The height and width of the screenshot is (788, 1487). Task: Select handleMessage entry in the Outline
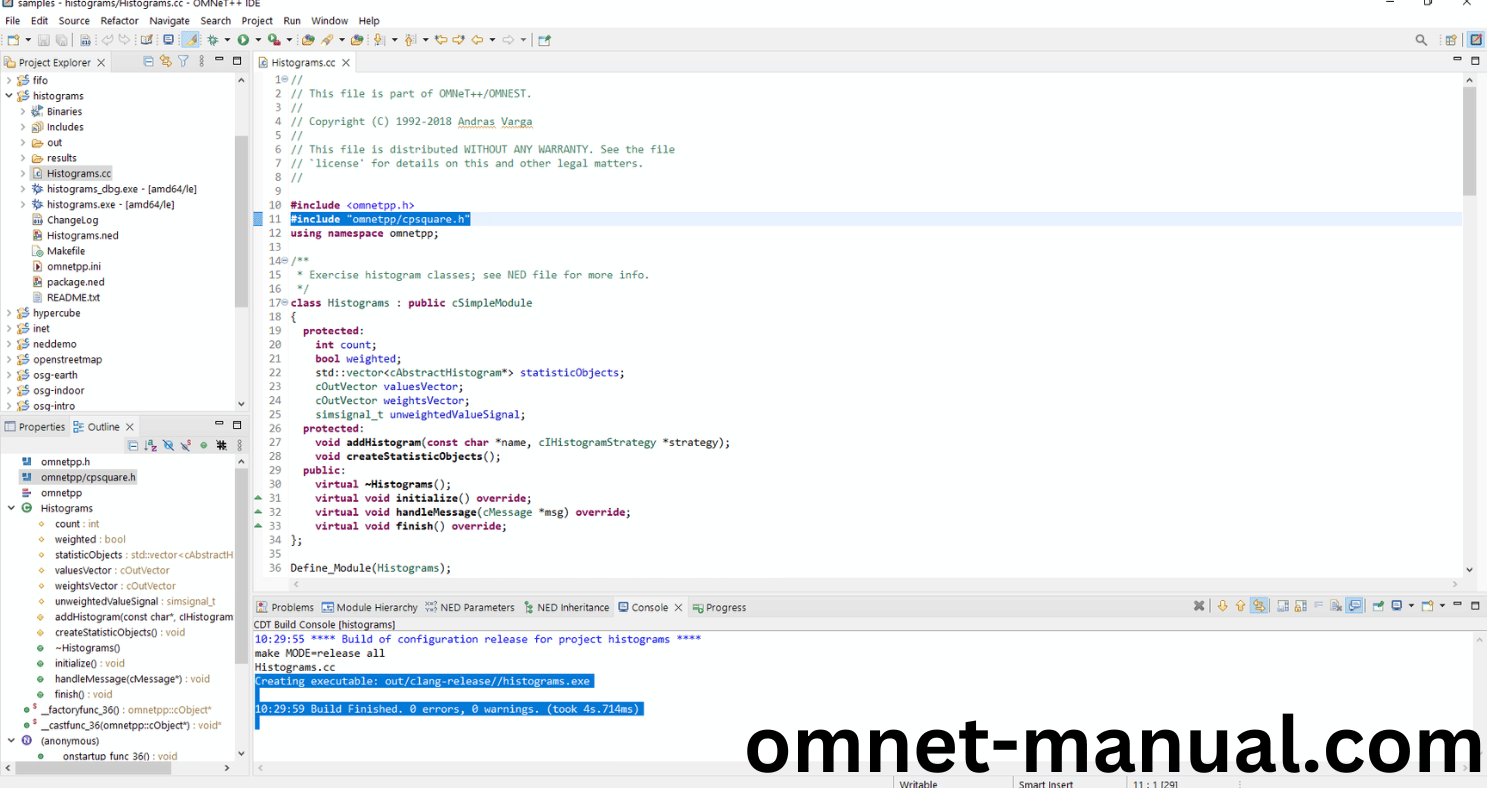click(118, 679)
